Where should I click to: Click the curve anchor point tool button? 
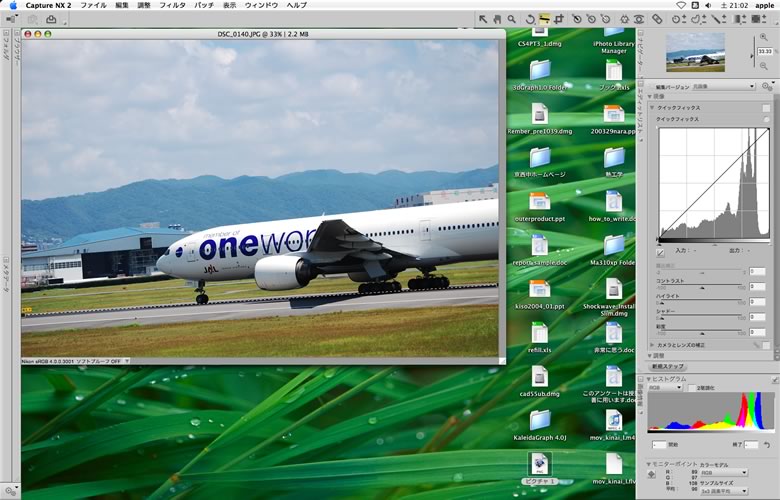[x=660, y=253]
